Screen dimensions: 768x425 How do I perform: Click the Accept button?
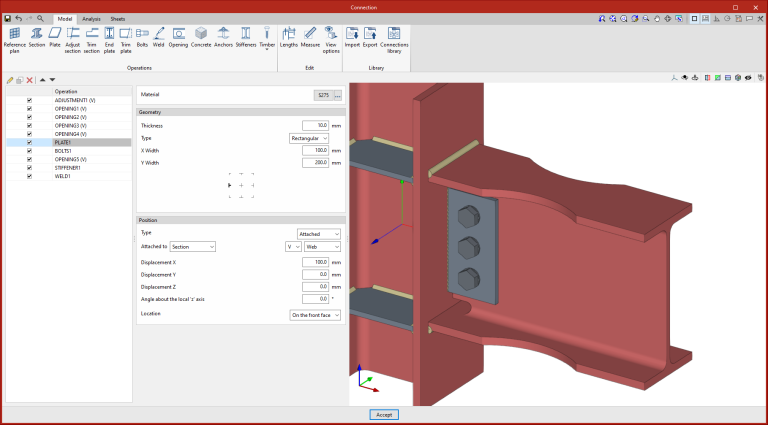pyautogui.click(x=384, y=414)
